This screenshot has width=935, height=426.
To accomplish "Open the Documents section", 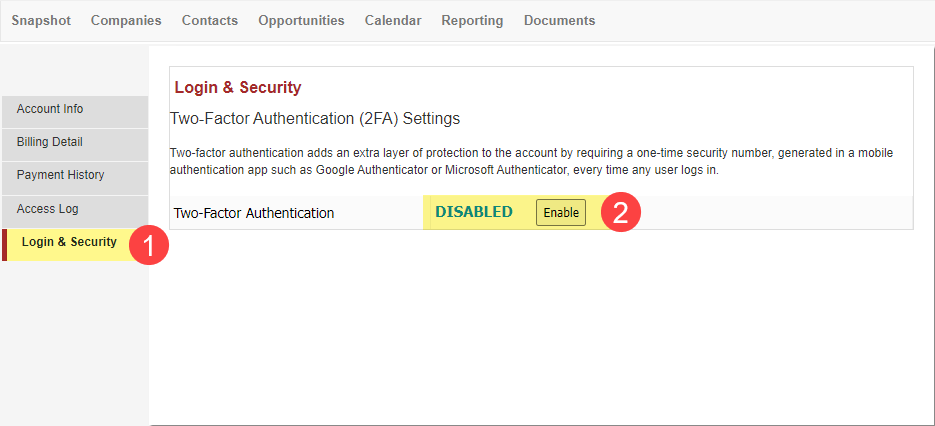I will point(559,20).
